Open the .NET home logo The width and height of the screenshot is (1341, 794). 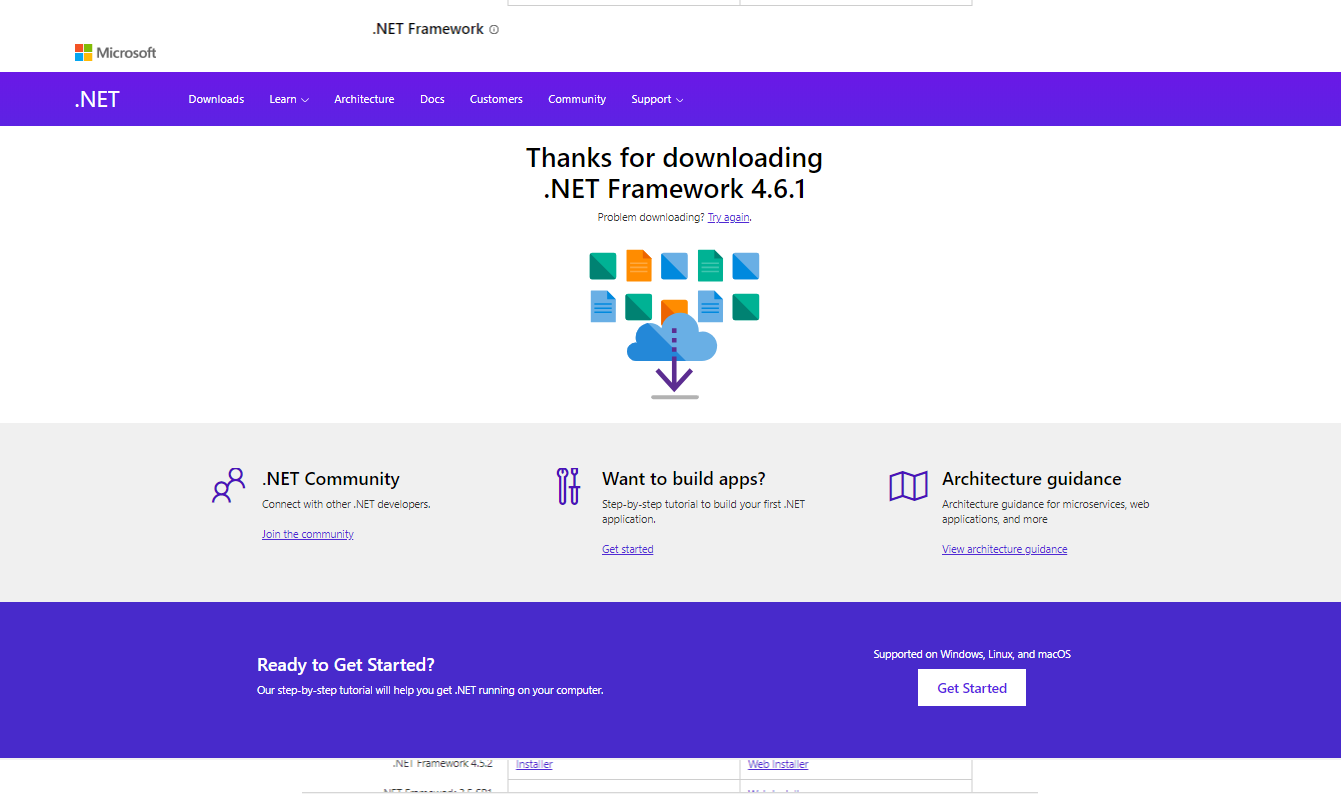pos(97,99)
